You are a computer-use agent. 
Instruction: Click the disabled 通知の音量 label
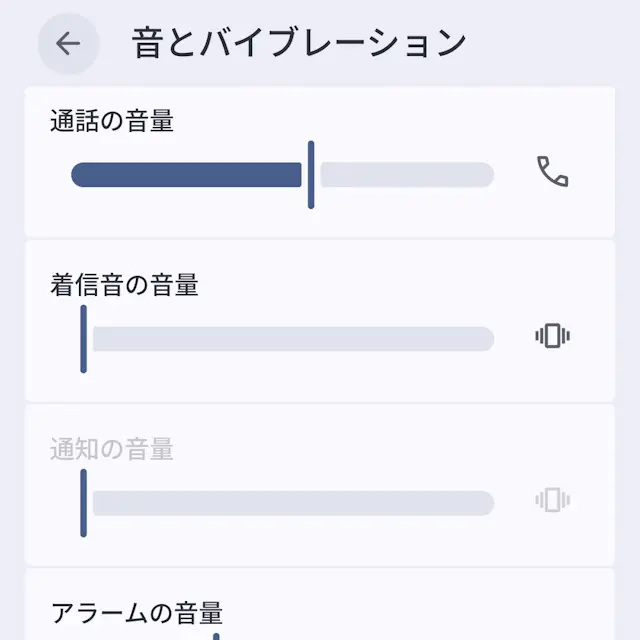point(112,450)
